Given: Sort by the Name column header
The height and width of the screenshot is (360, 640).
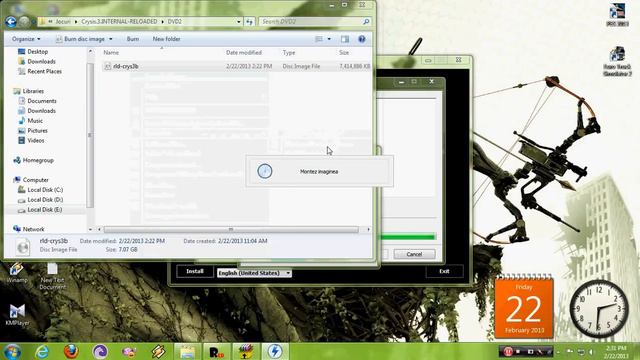Looking at the screenshot, I should 111,53.
